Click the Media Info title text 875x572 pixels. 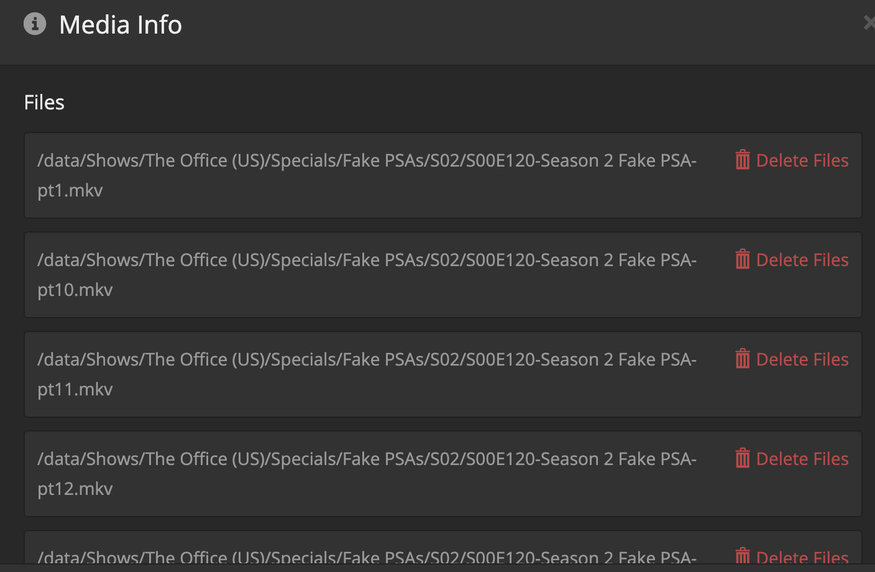pos(120,24)
